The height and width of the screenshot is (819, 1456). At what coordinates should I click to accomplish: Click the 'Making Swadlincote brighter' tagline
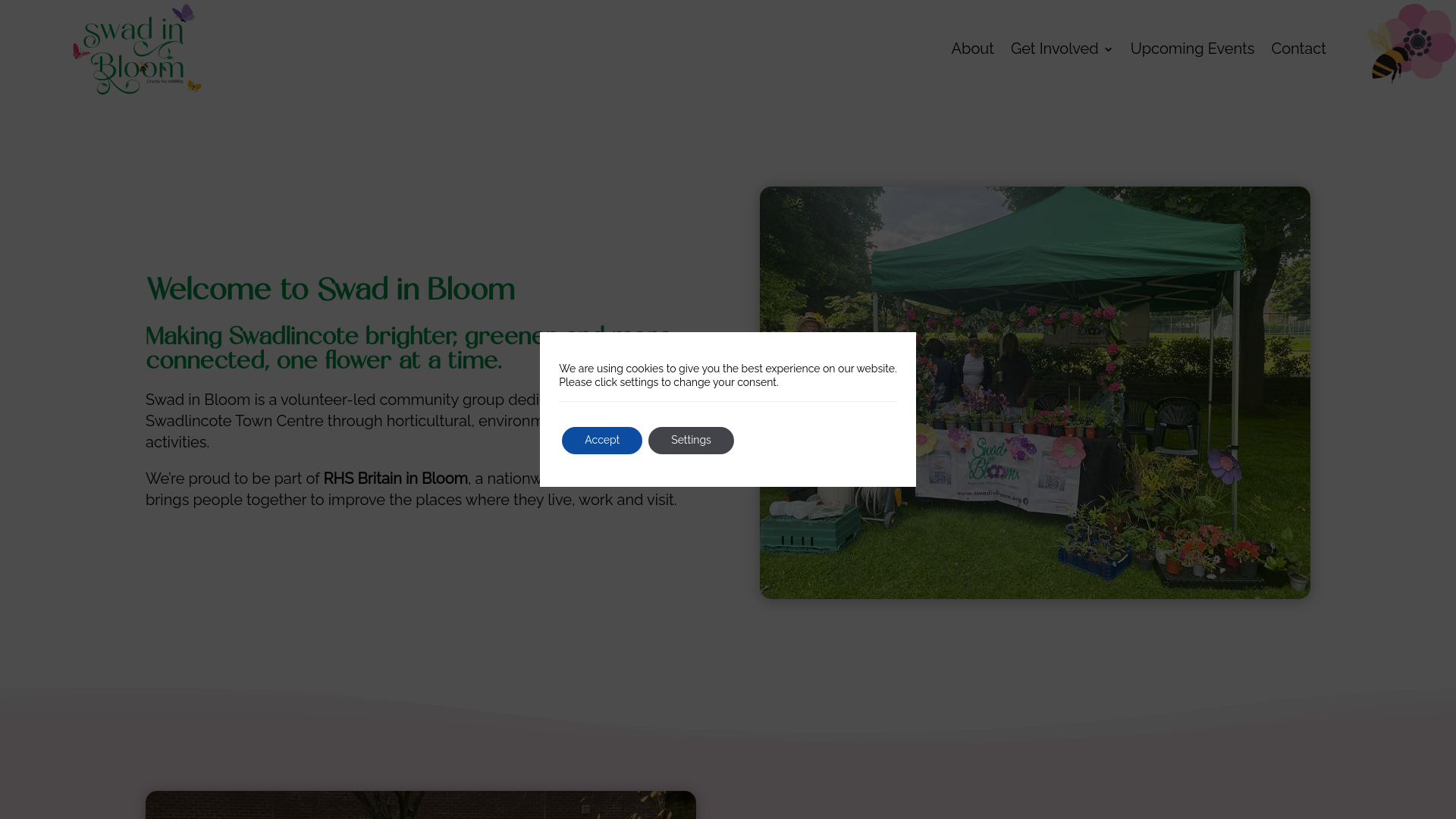[409, 349]
